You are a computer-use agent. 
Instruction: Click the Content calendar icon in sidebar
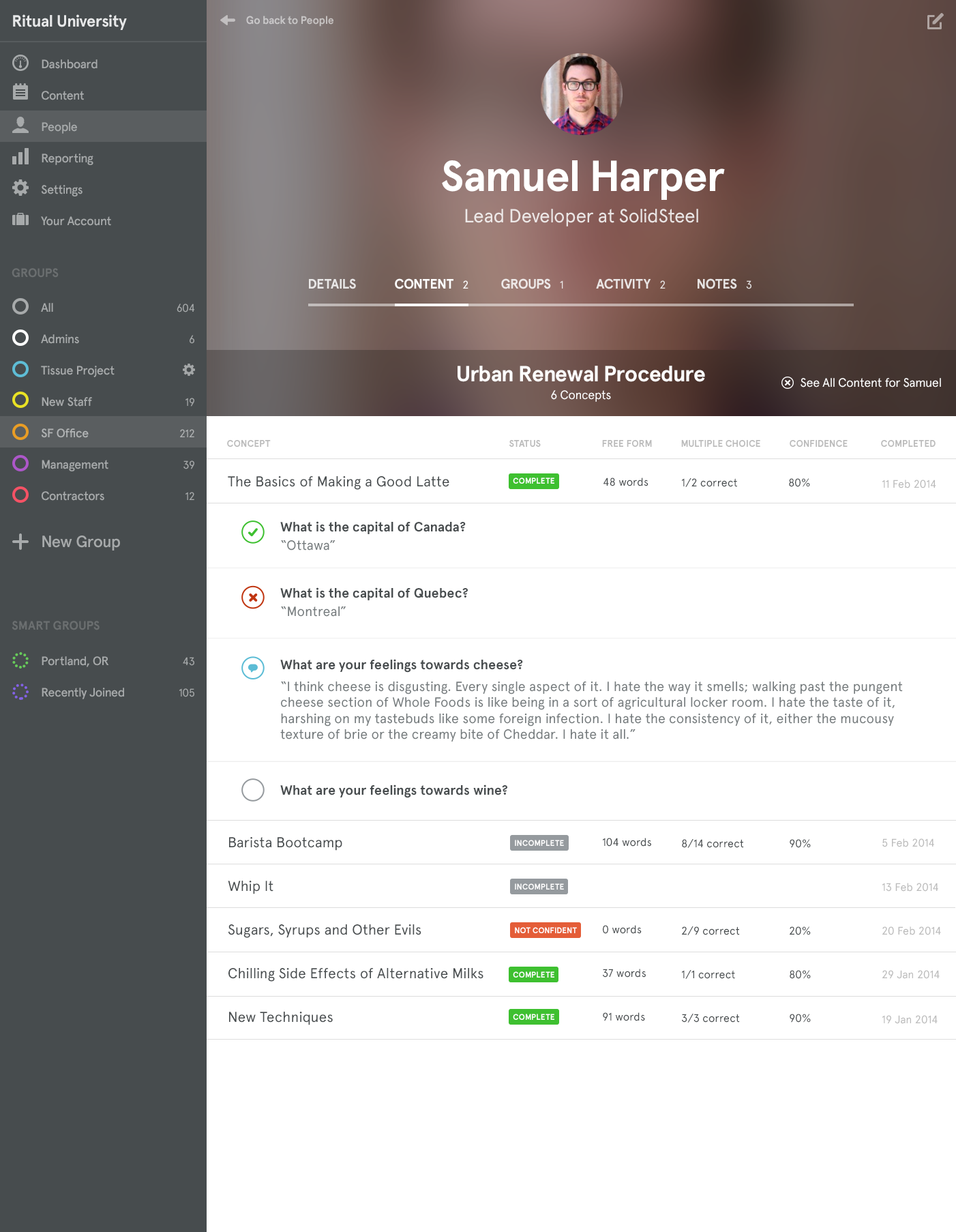click(20, 92)
